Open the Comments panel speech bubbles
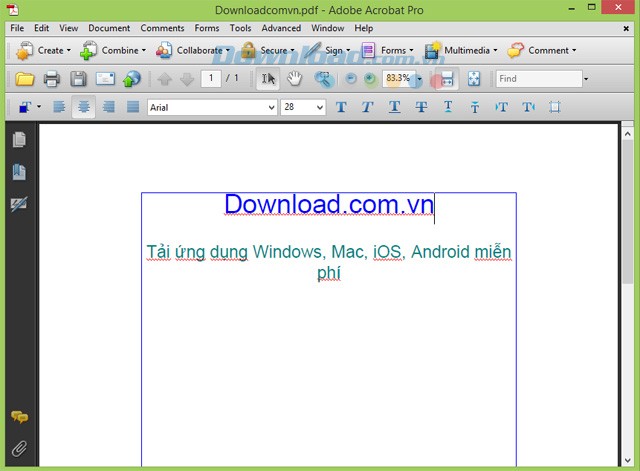The image size is (640, 471). [x=19, y=417]
